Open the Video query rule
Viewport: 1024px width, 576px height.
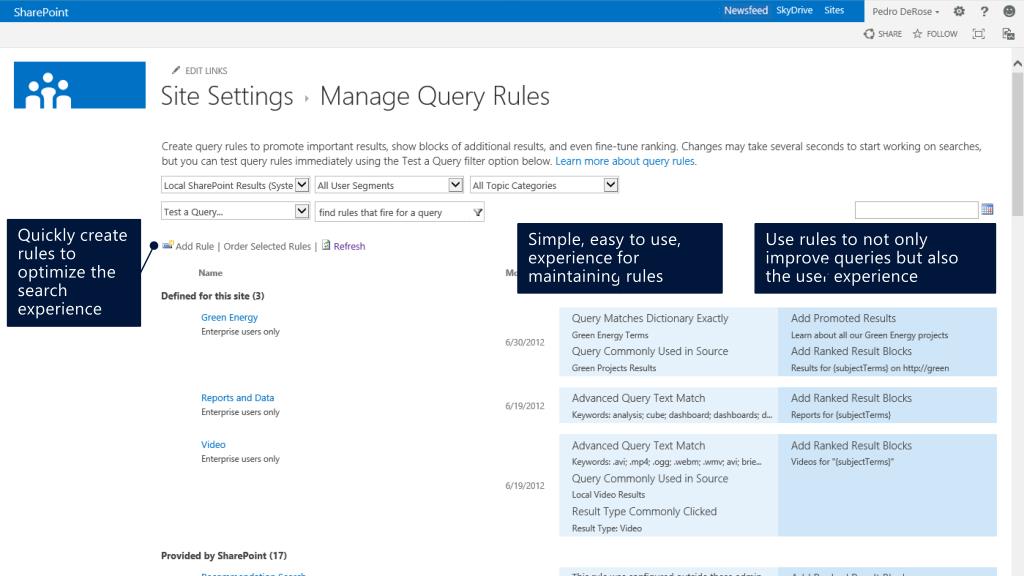click(x=213, y=445)
